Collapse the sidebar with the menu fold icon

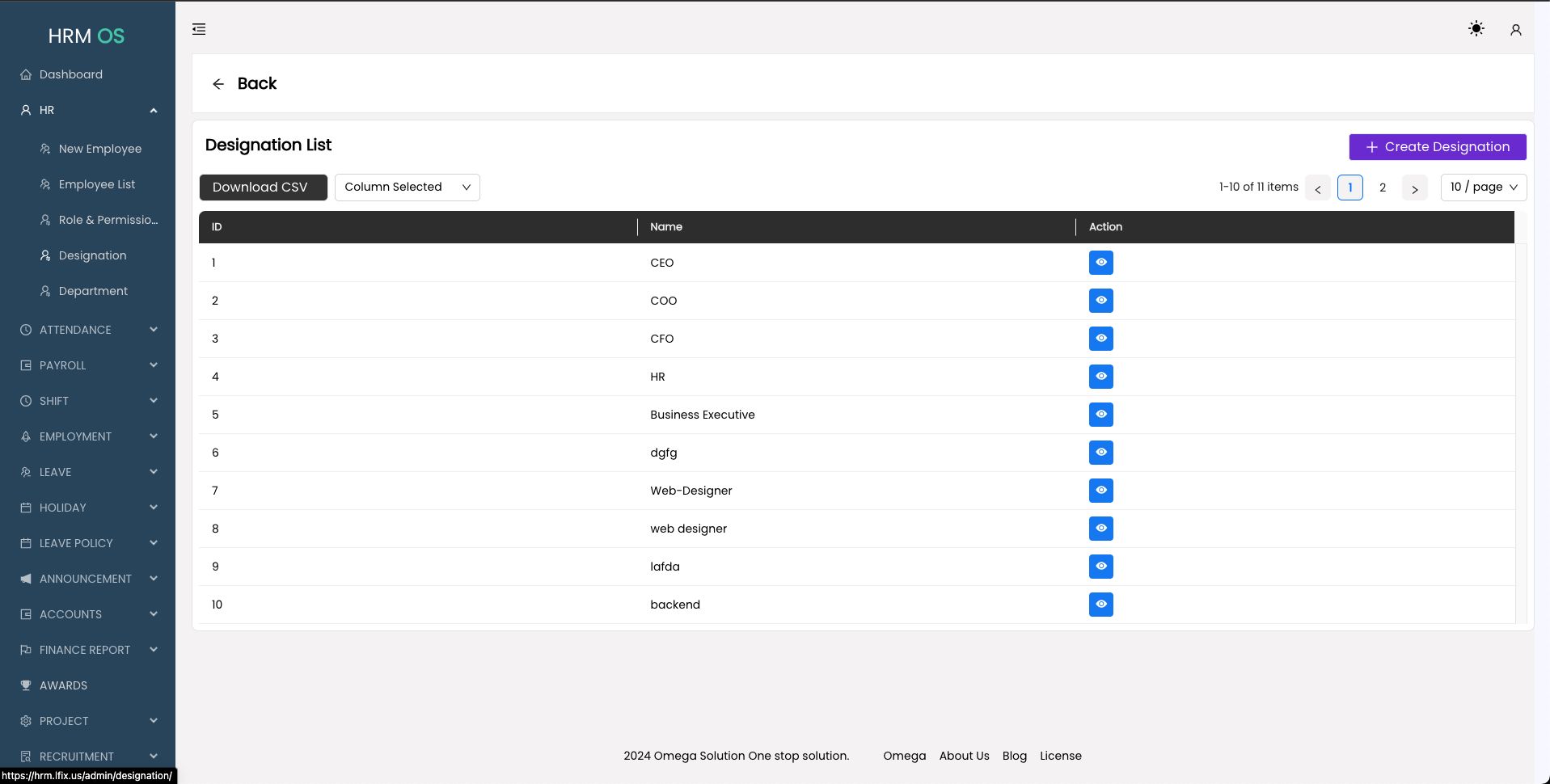coord(199,29)
